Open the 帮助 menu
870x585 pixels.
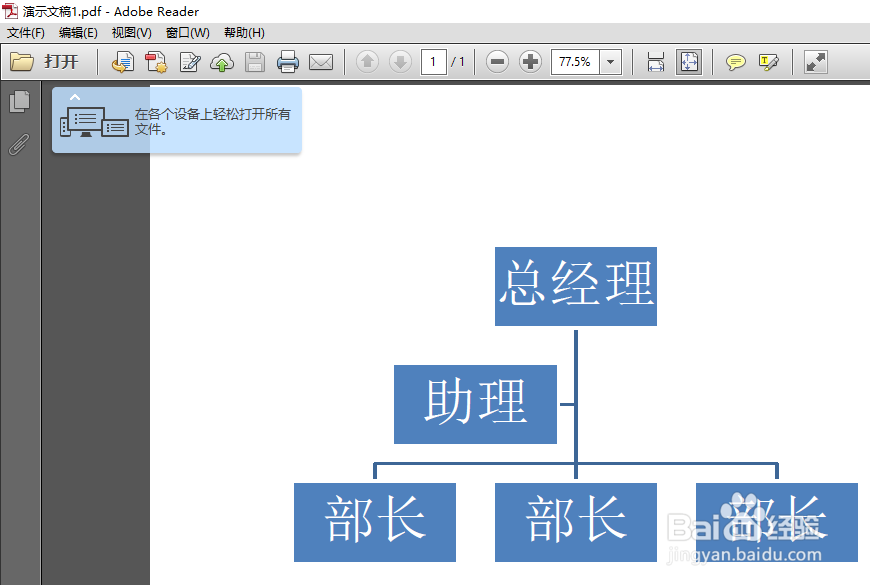[x=243, y=32]
